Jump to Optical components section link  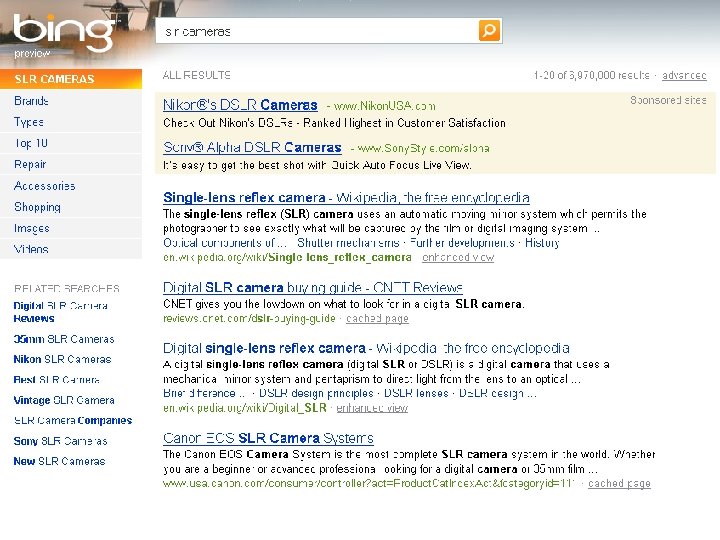coord(225,242)
